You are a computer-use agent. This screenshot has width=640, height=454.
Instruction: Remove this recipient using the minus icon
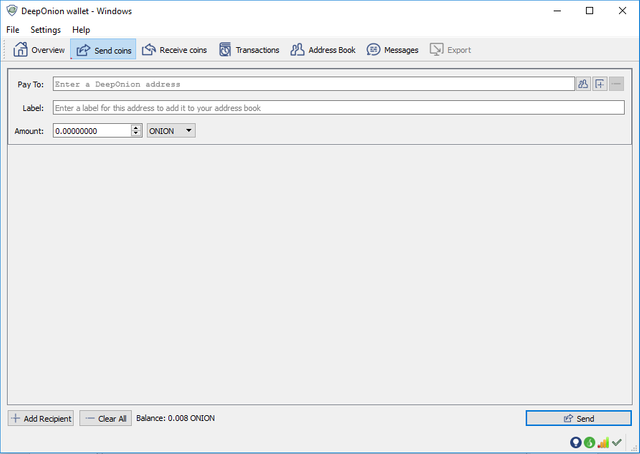(x=616, y=84)
